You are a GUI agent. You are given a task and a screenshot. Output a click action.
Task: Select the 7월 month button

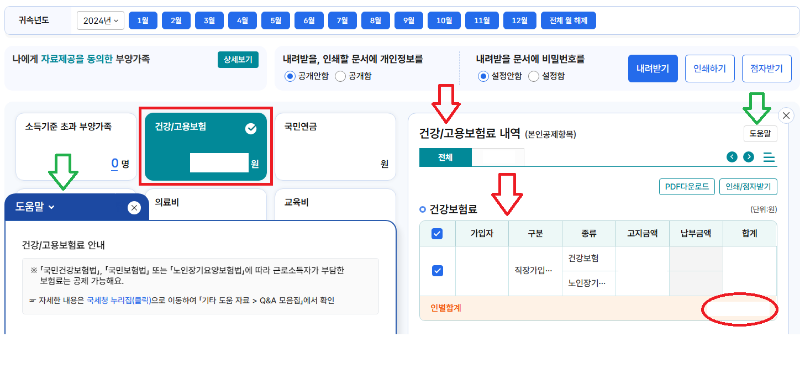pos(342,20)
